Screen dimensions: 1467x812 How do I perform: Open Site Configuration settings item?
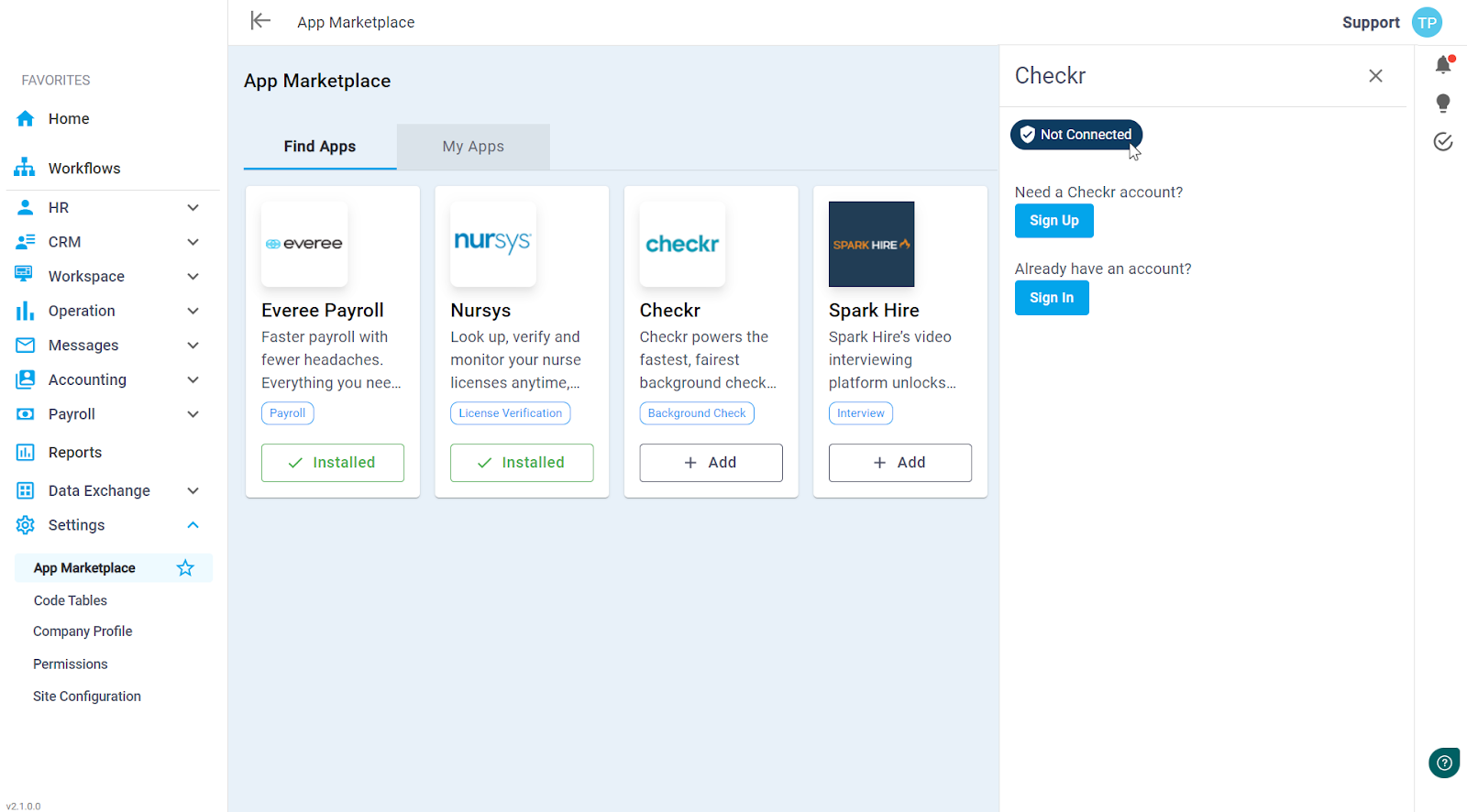tap(87, 697)
